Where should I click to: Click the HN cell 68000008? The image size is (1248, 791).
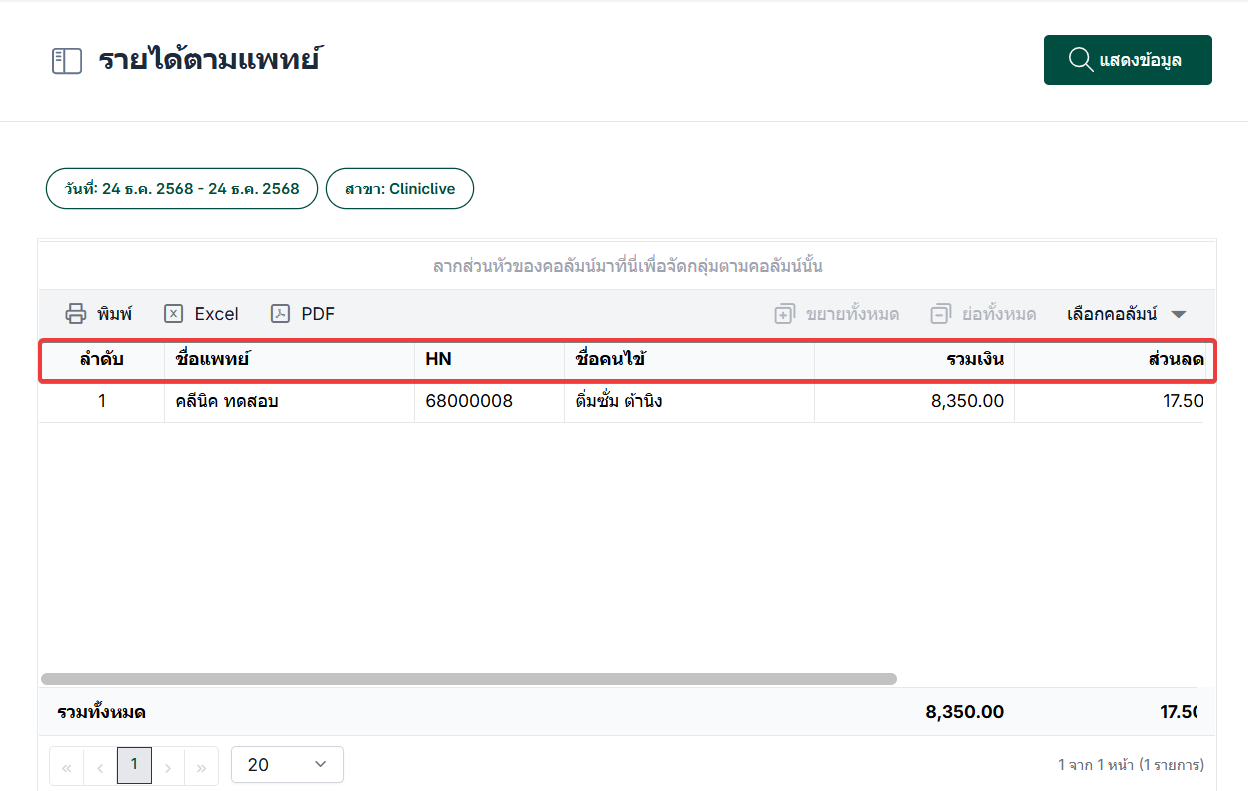coord(469,402)
